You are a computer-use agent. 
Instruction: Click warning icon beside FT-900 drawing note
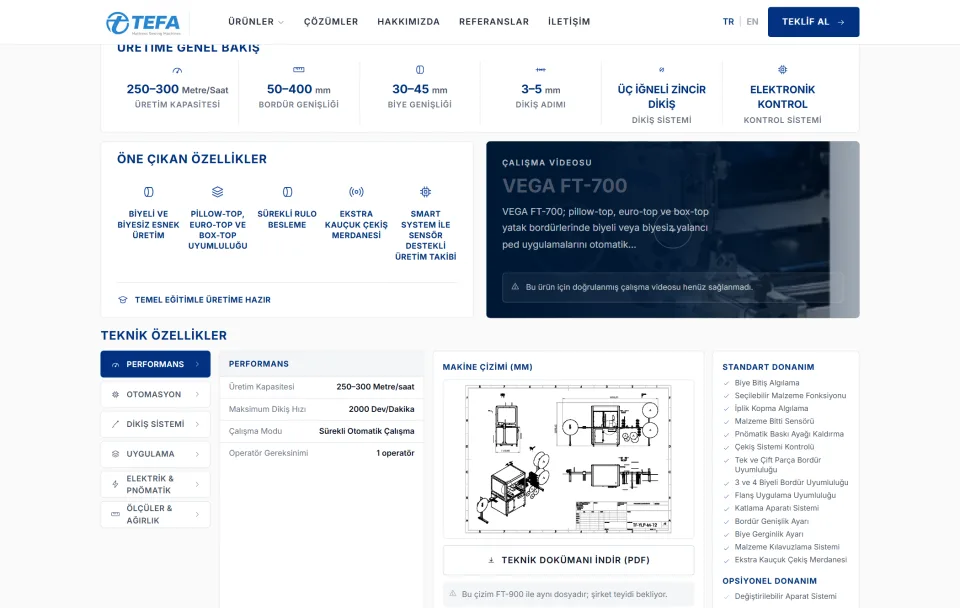point(453,594)
